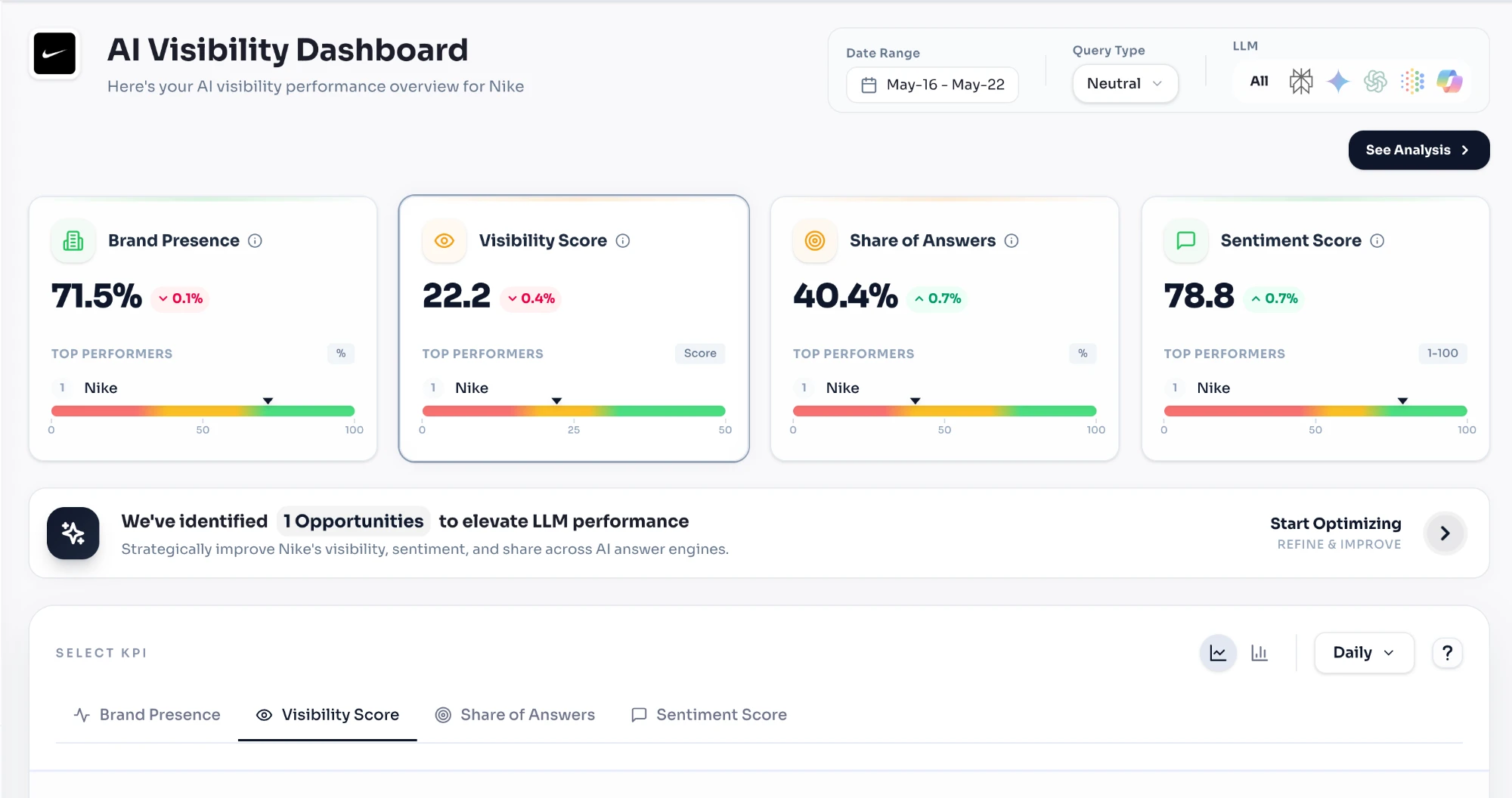Click the 1-100 unit badge in Sentiment Score
1512x798 pixels.
click(1442, 354)
